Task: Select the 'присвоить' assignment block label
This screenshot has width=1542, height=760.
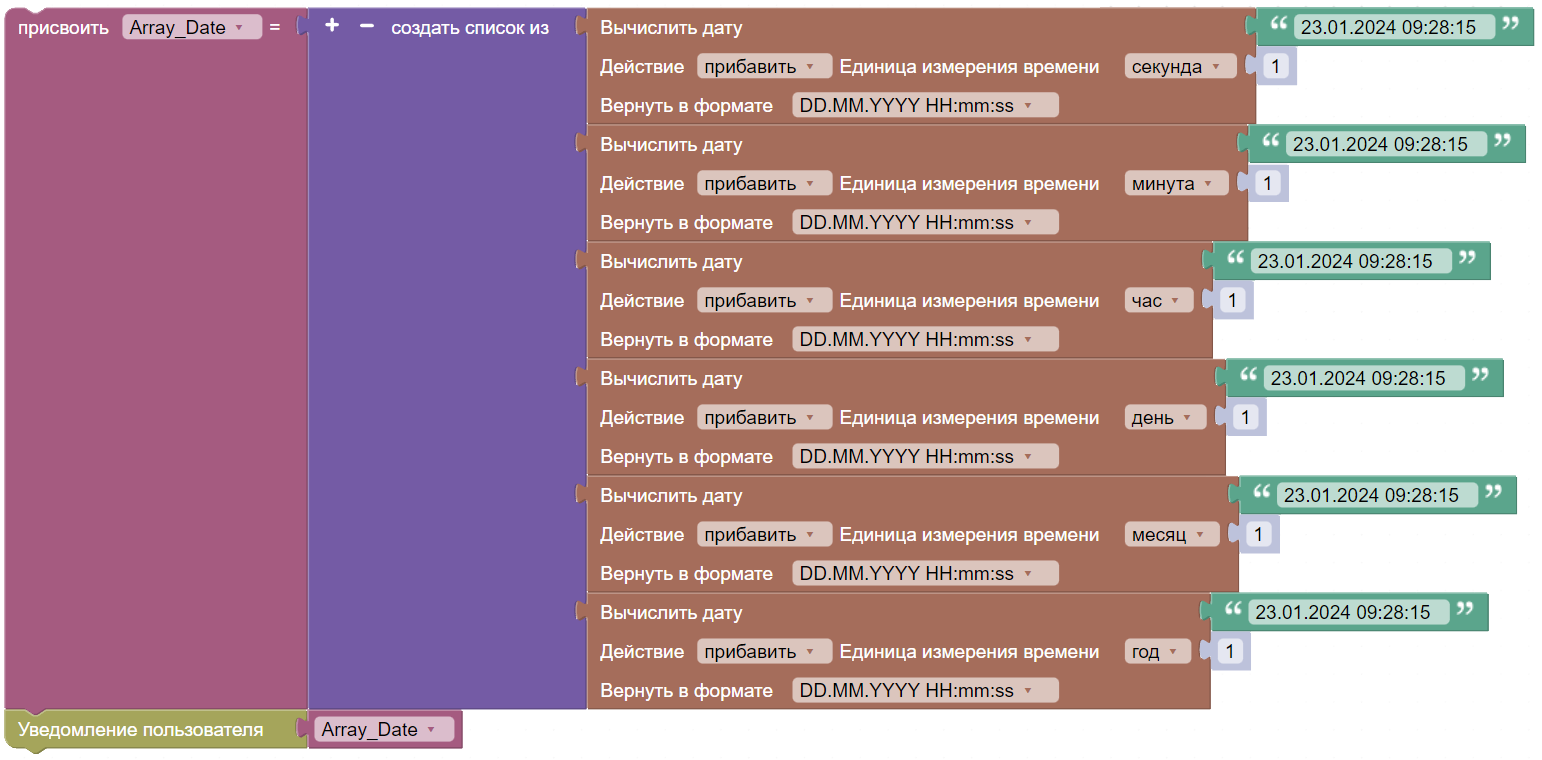Action: click(x=63, y=28)
